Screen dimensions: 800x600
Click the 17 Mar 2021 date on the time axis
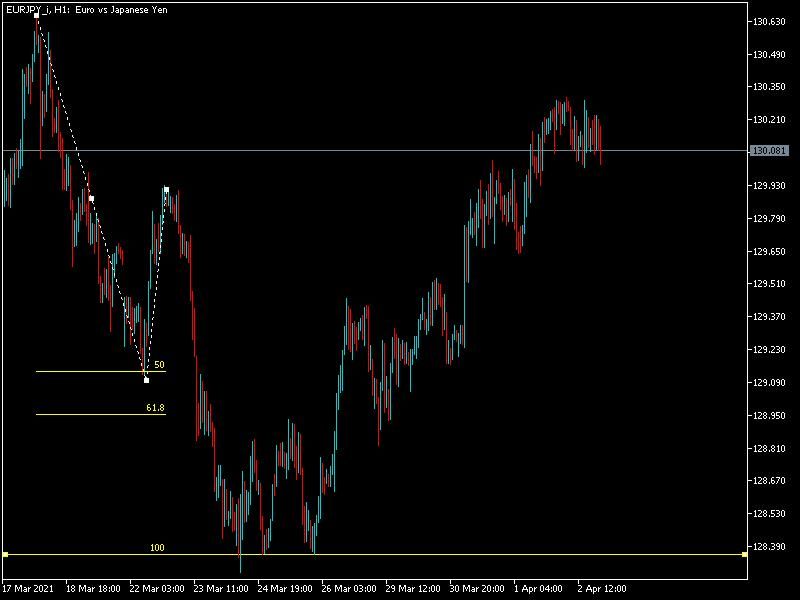pos(29,588)
